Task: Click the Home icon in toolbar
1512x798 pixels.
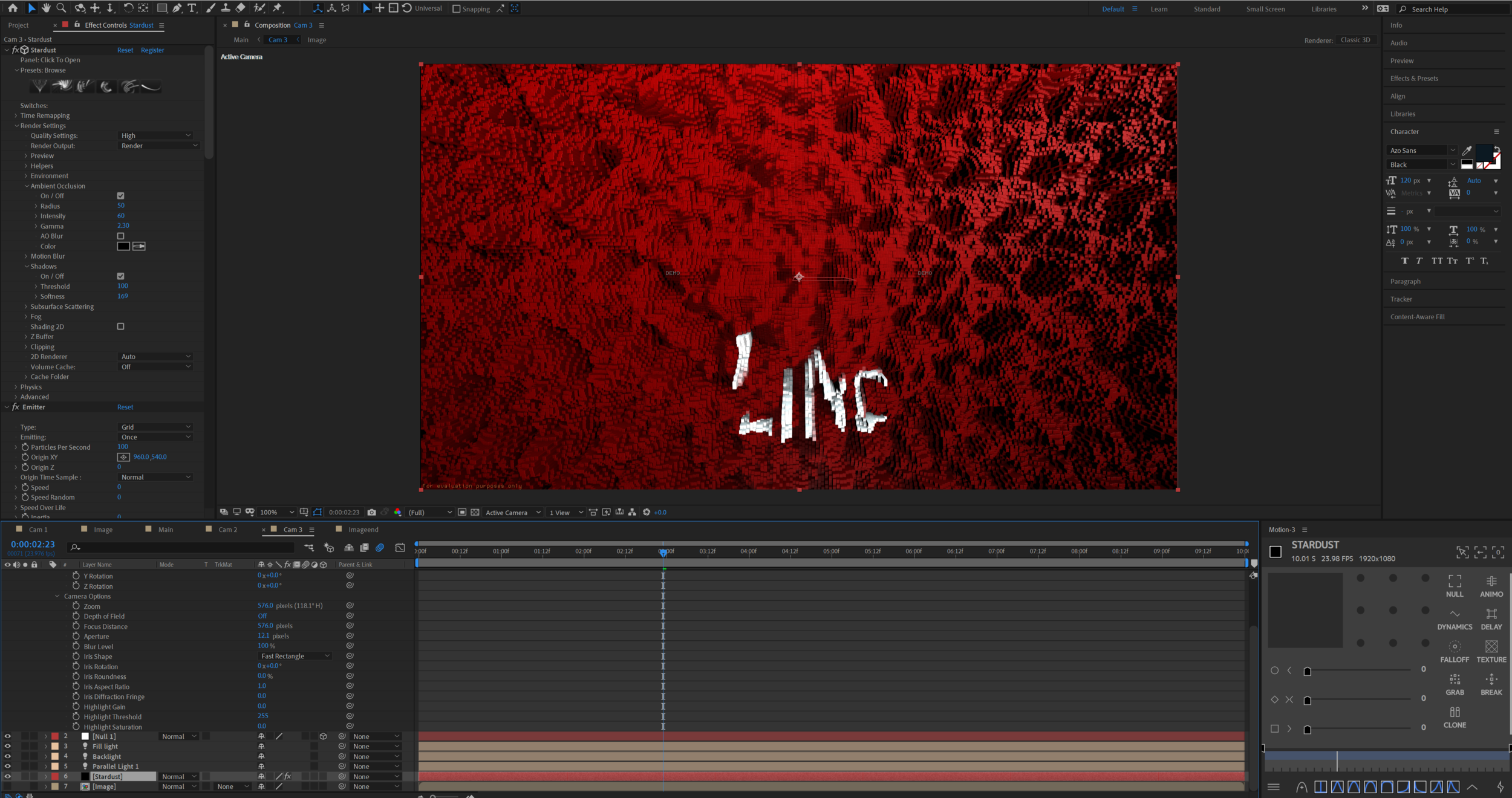Action: click(13, 8)
